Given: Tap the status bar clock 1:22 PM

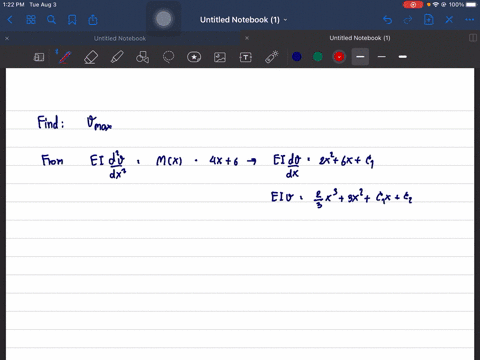Looking at the screenshot, I should [13, 5].
